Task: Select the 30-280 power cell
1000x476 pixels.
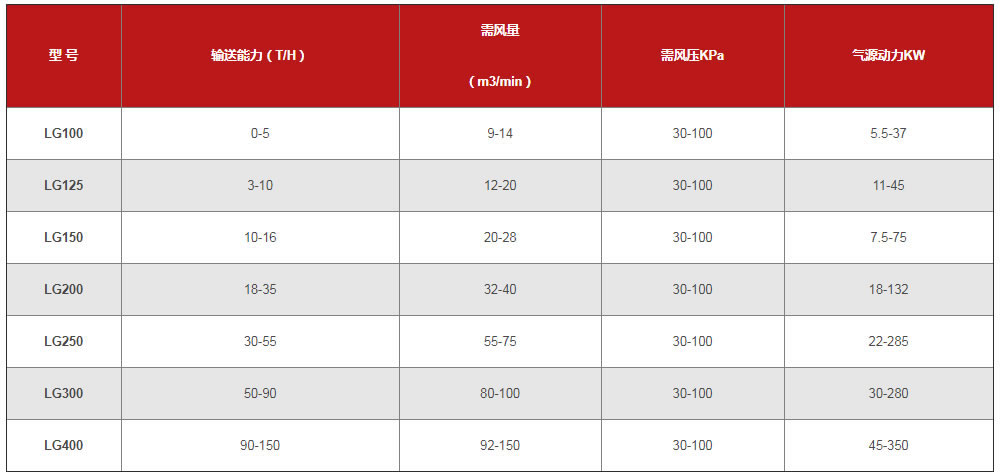Action: click(x=887, y=393)
